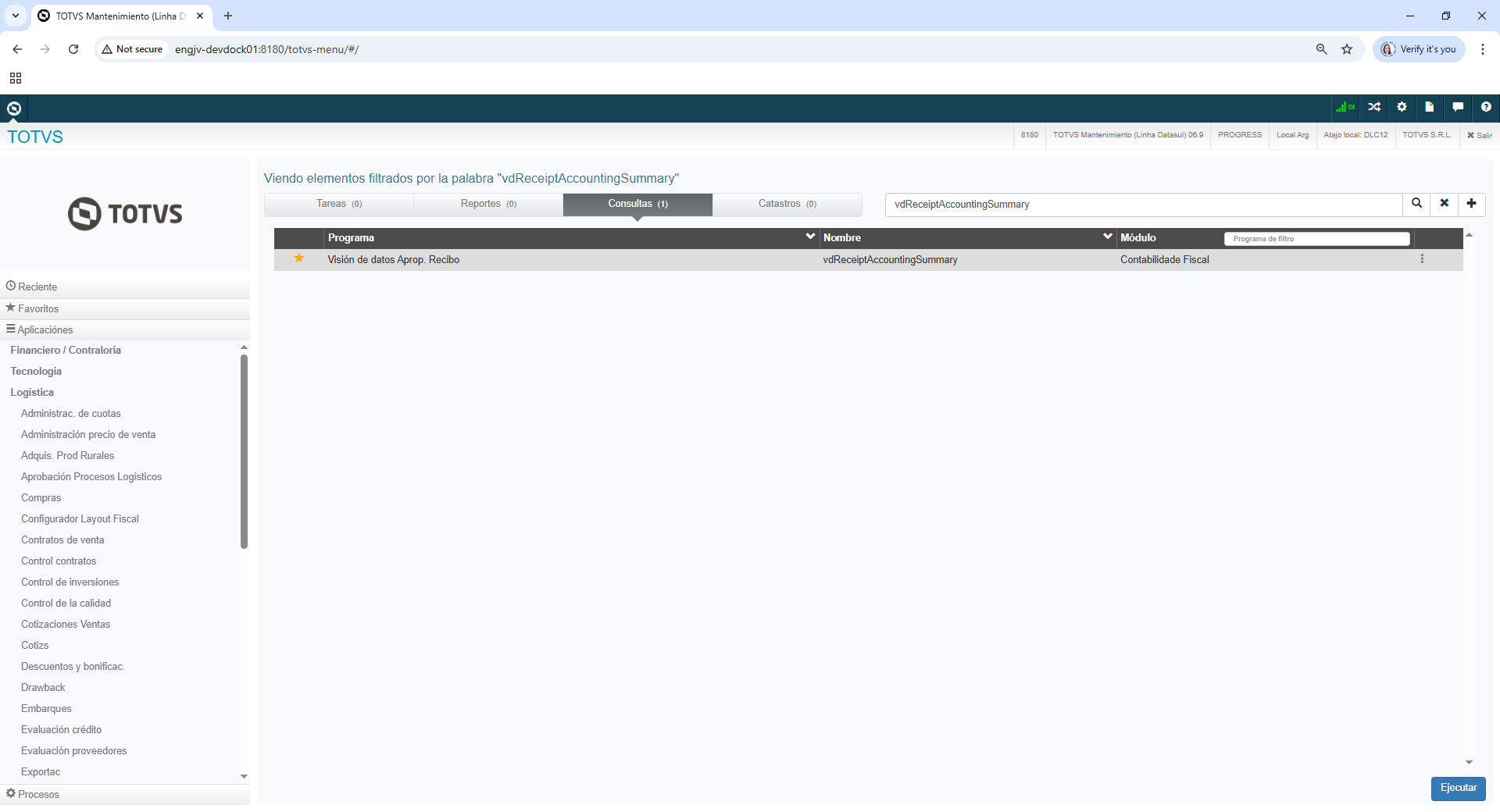Click the Contabilidade Fiscal module cell
This screenshot has height=812, width=1500.
[x=1165, y=260]
